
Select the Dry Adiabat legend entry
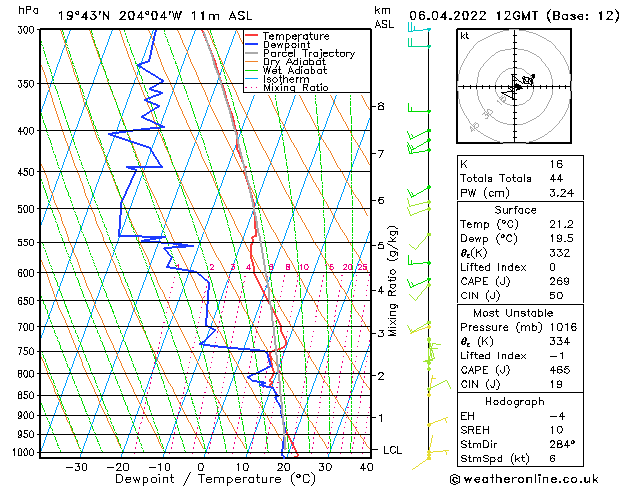[294, 62]
